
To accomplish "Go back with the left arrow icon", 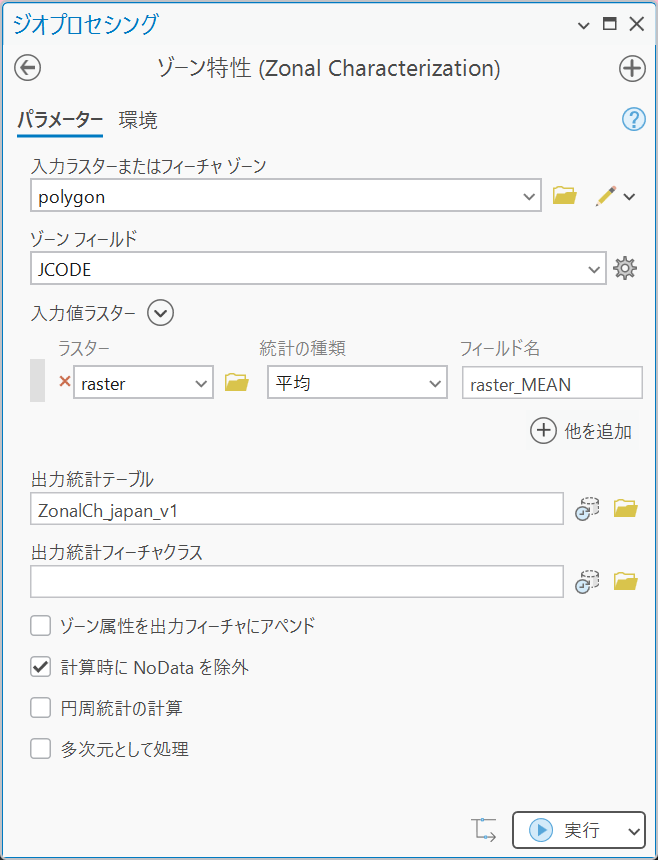I will pyautogui.click(x=27, y=68).
